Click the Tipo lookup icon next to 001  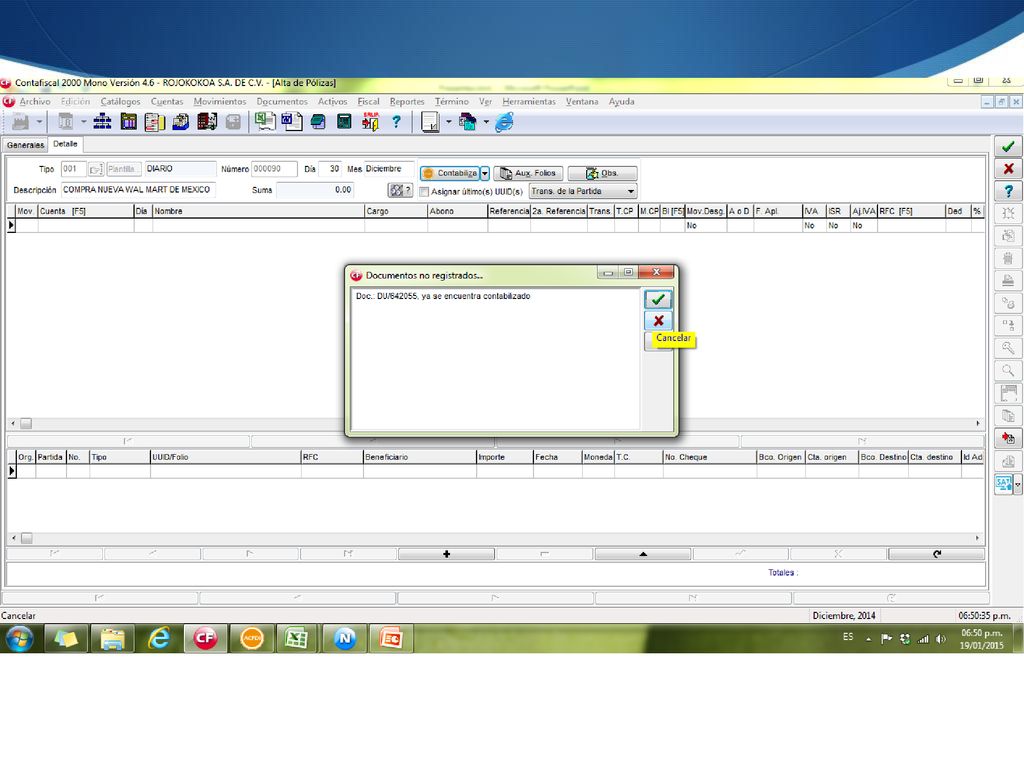coord(95,169)
